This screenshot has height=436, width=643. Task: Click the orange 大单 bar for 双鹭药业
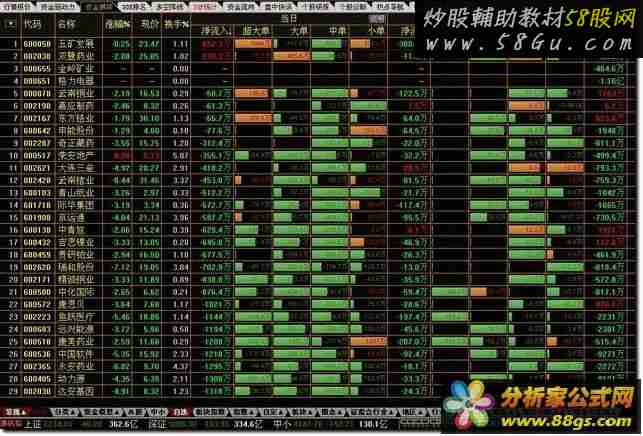(291, 56)
